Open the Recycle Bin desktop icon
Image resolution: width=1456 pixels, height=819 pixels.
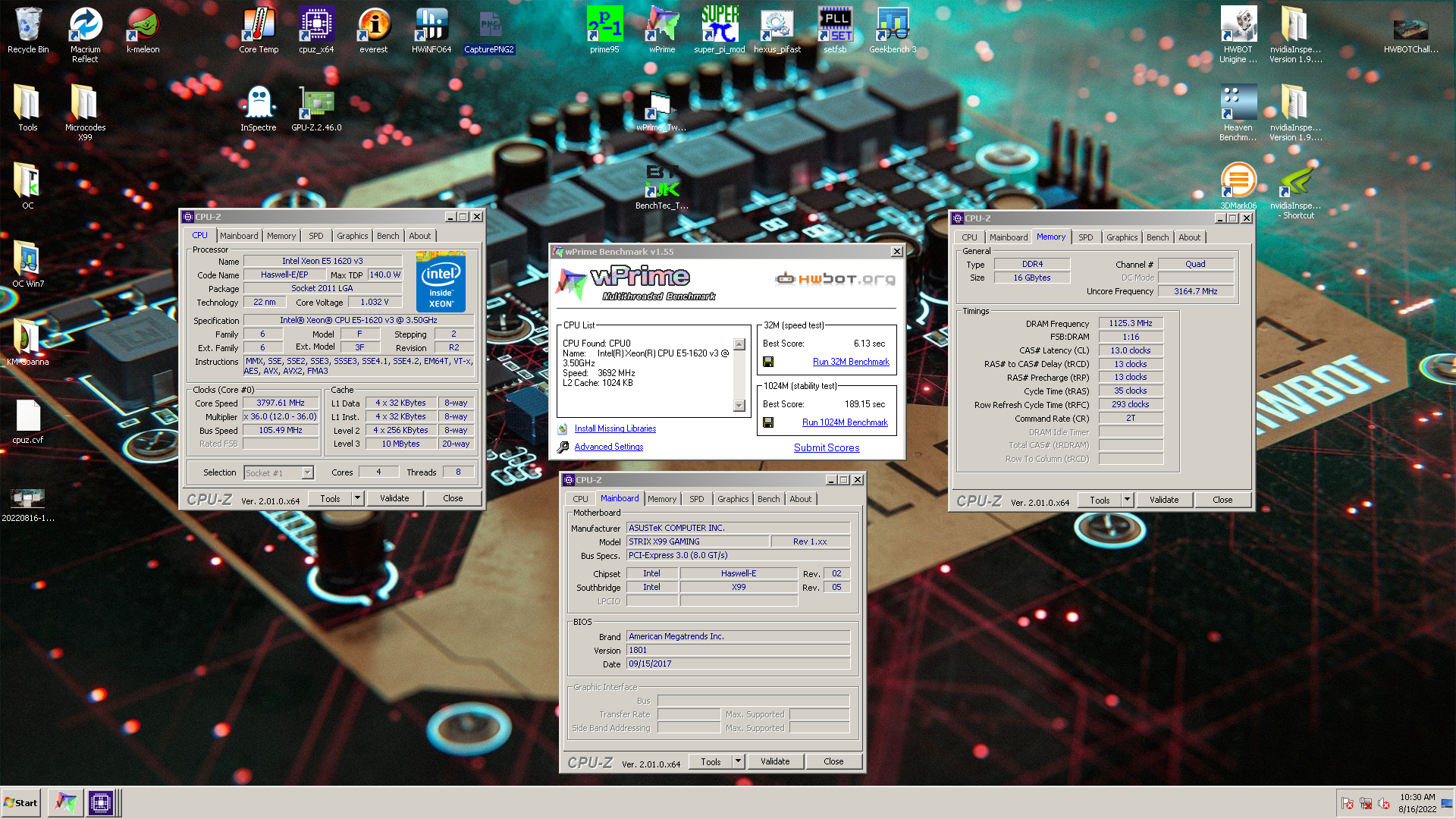pyautogui.click(x=28, y=30)
